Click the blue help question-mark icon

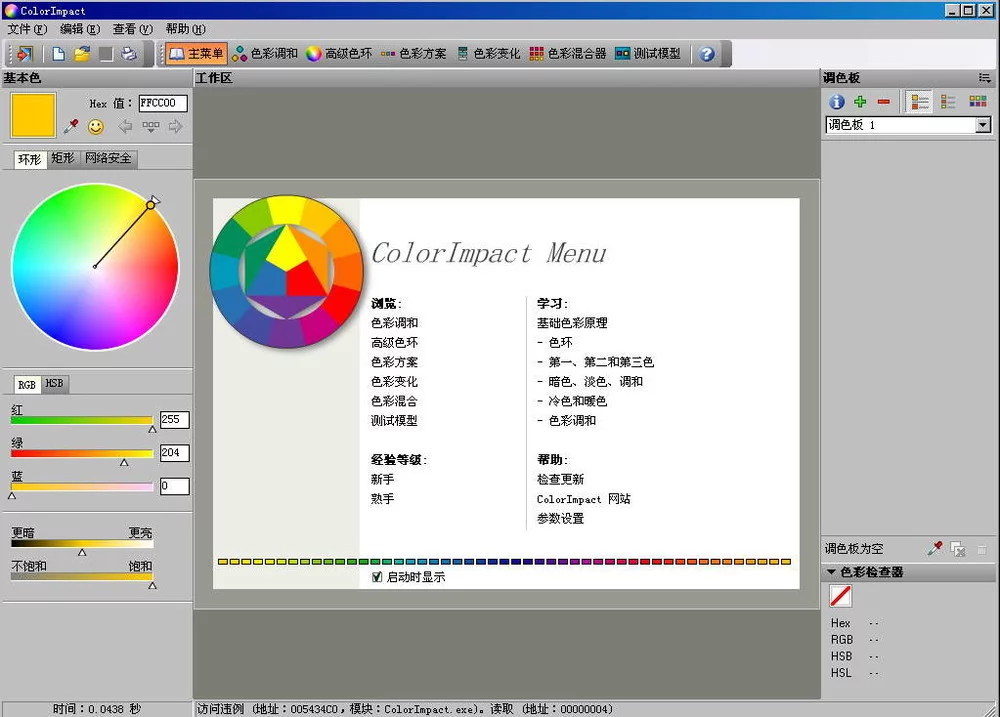point(707,54)
